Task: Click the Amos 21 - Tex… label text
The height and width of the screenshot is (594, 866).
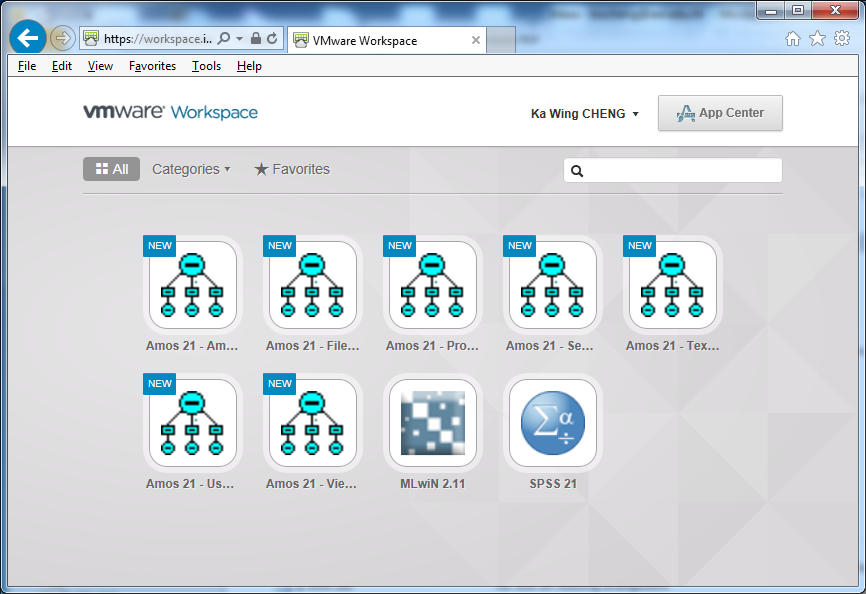Action: [x=673, y=346]
